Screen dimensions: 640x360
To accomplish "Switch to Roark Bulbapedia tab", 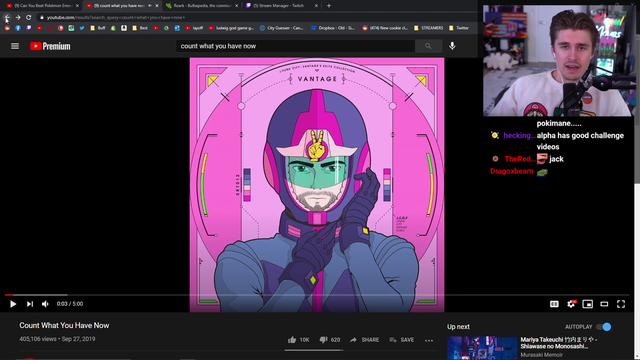I will 202,6.
